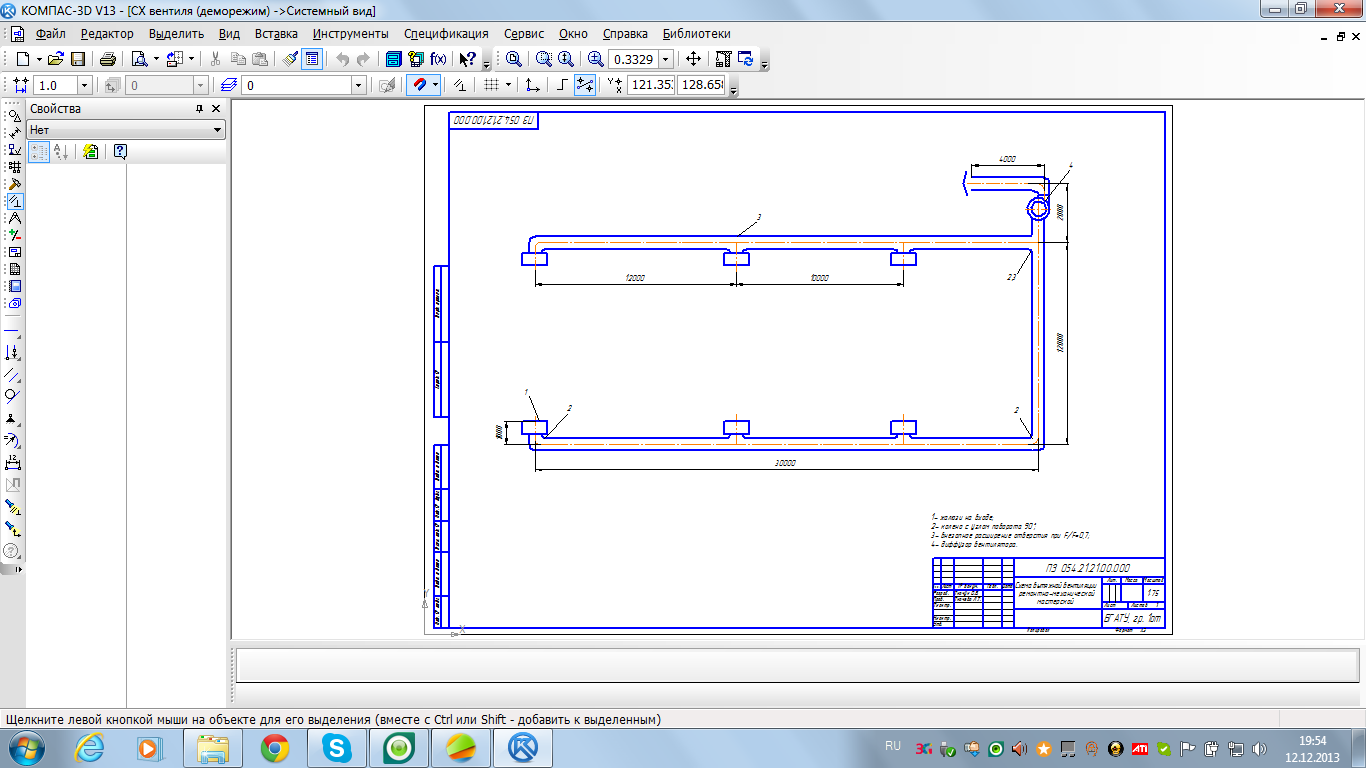The height and width of the screenshot is (768, 1366).
Task: Open the Библиотеки menu
Action: [x=697, y=34]
